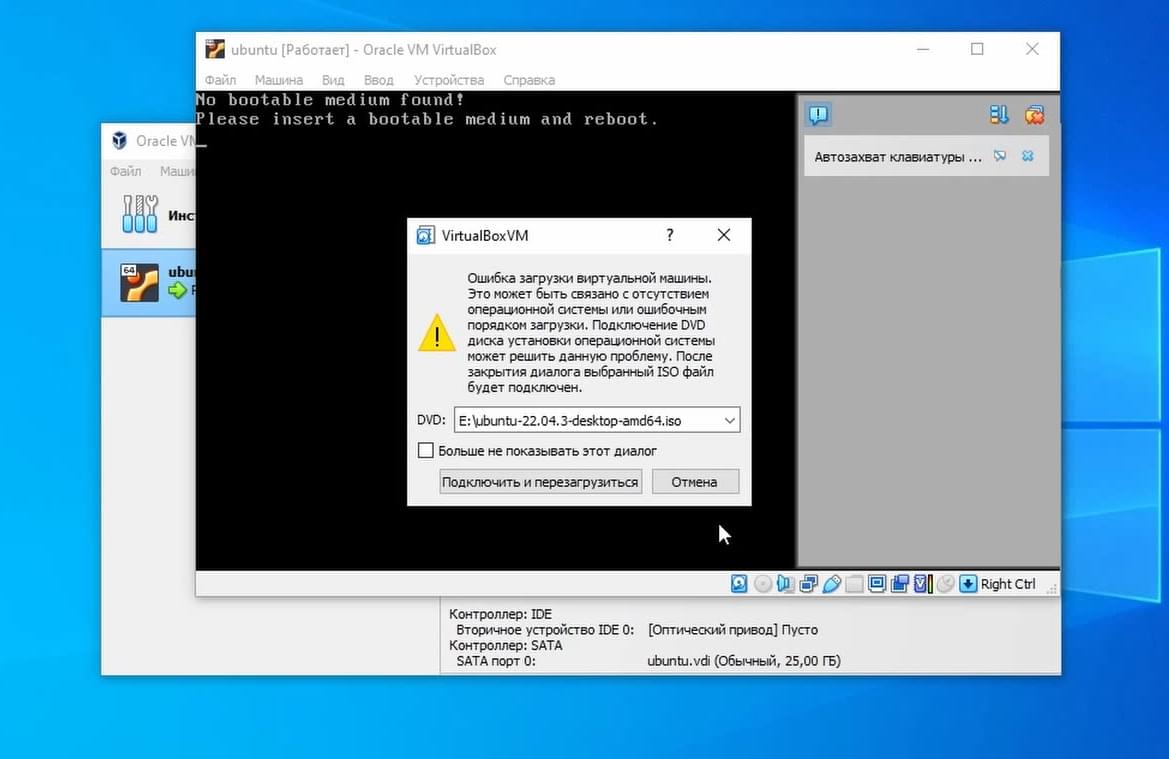
Task: Minimize the ubuntu VM window
Action: coord(923,49)
